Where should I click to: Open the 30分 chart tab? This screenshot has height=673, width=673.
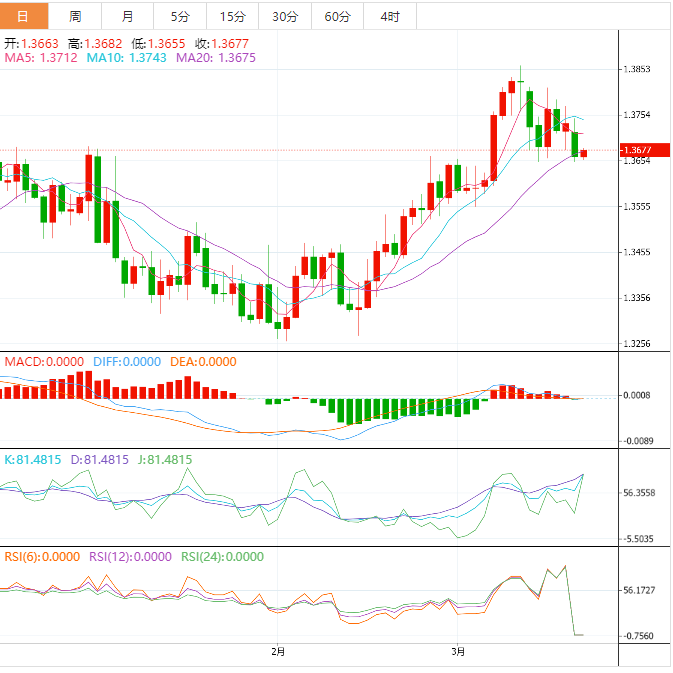coord(285,16)
